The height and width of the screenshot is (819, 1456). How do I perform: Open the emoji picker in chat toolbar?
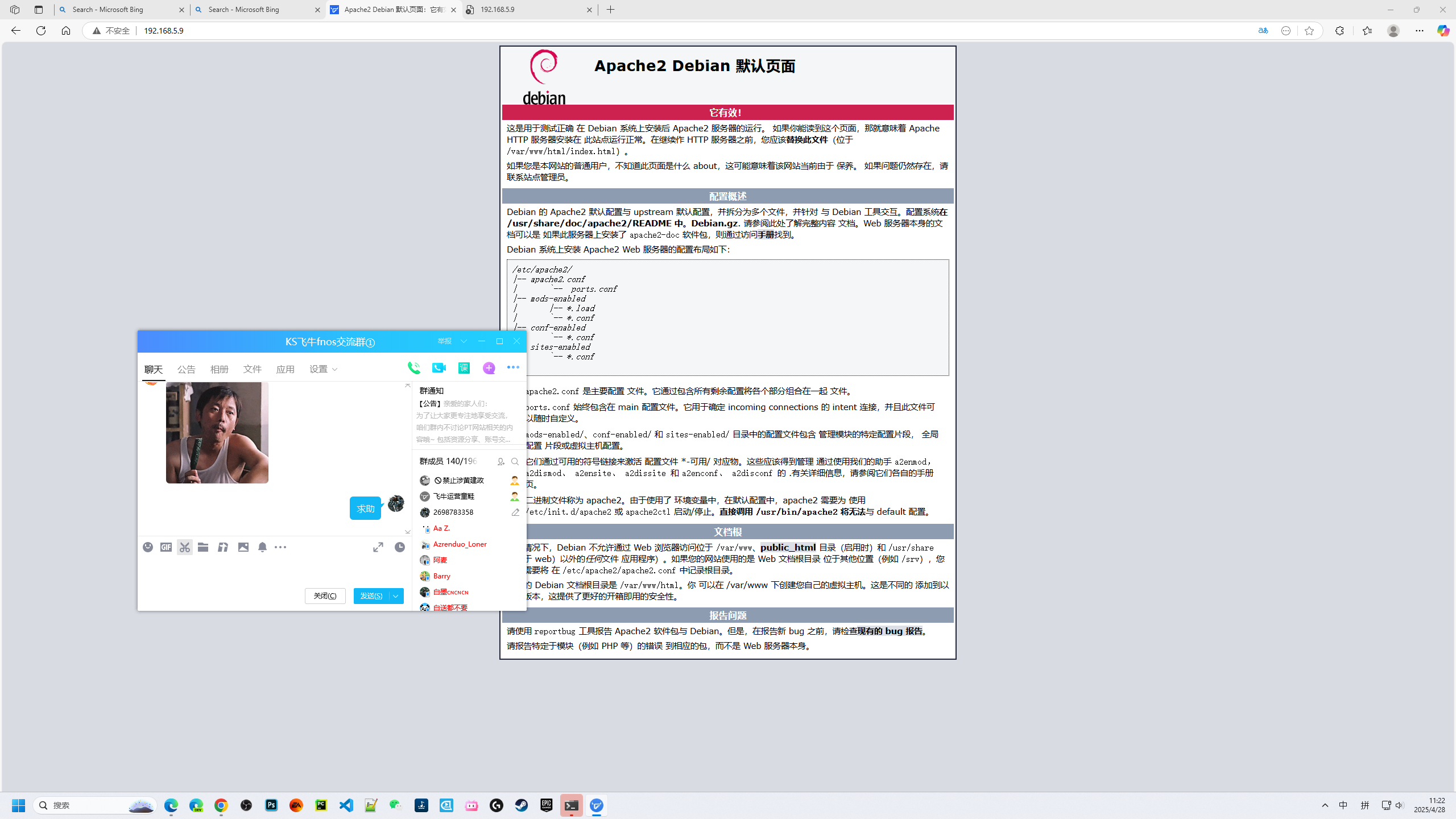pos(148,547)
